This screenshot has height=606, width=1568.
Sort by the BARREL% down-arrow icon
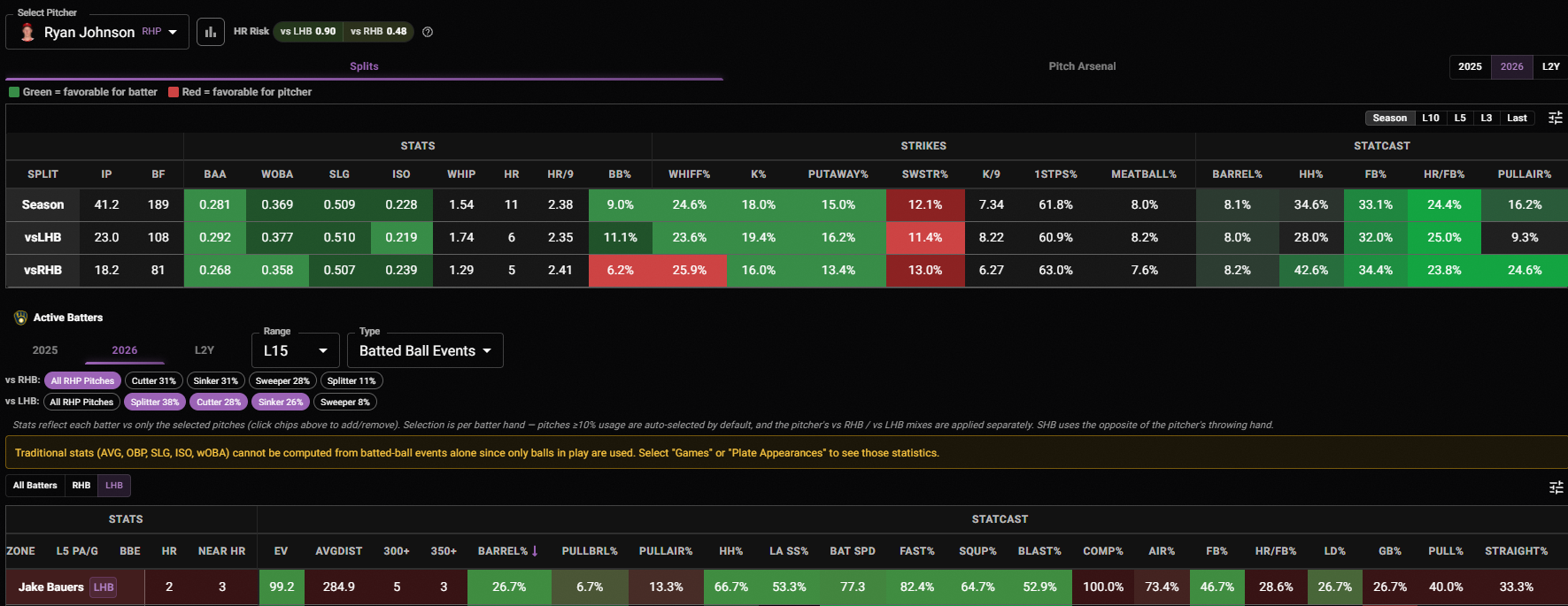point(535,551)
